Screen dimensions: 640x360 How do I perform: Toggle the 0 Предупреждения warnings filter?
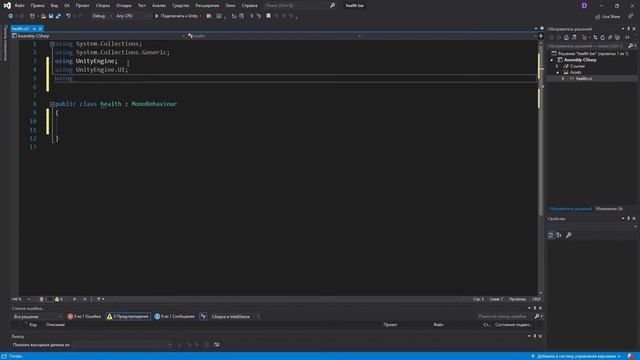pos(128,317)
